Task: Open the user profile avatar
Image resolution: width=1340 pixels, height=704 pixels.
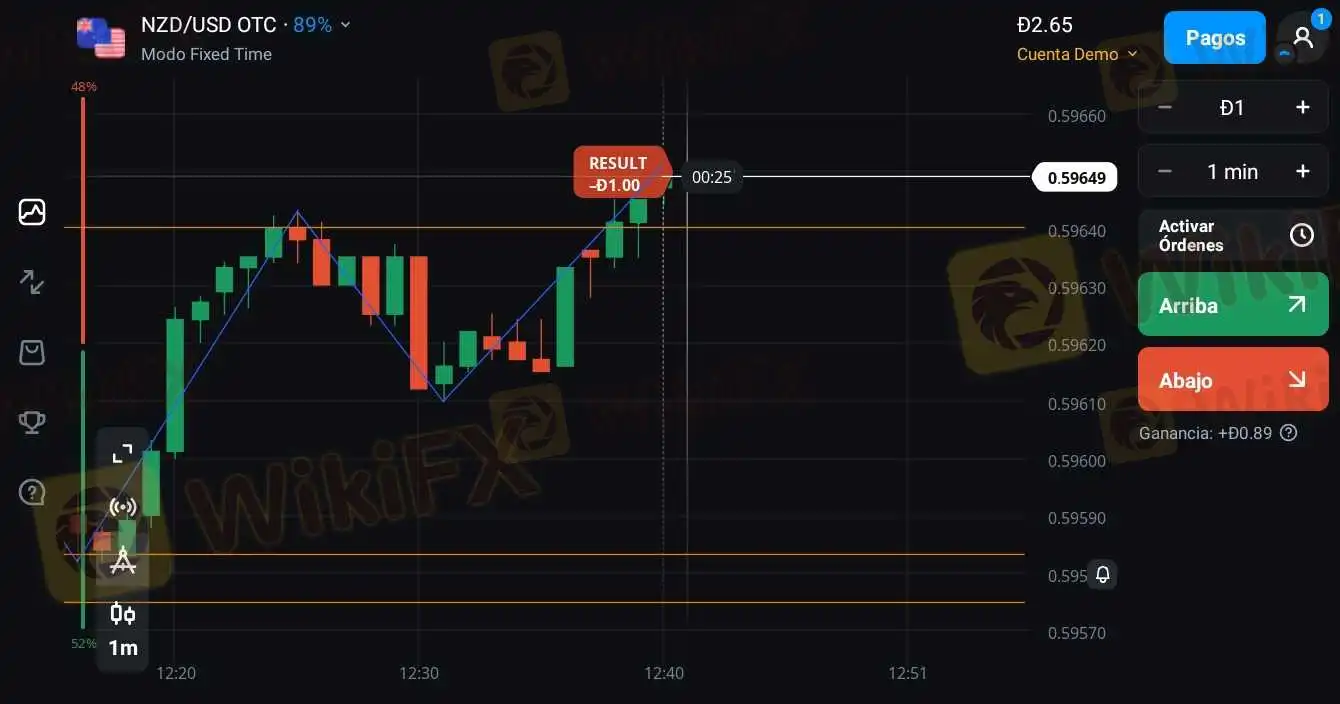Action: pos(1302,38)
